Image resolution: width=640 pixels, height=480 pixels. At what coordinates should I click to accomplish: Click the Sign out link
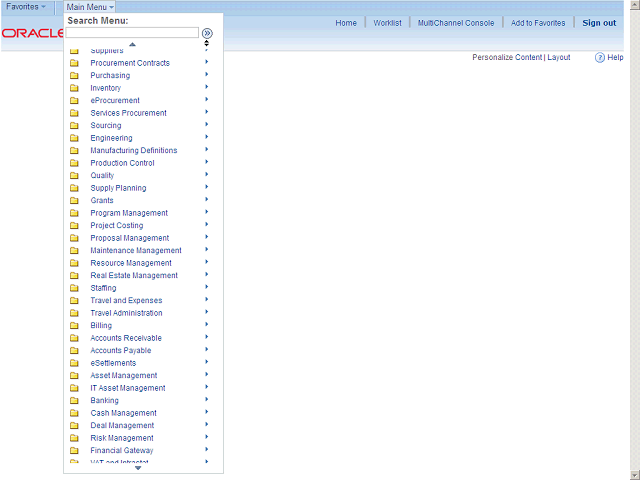599,23
